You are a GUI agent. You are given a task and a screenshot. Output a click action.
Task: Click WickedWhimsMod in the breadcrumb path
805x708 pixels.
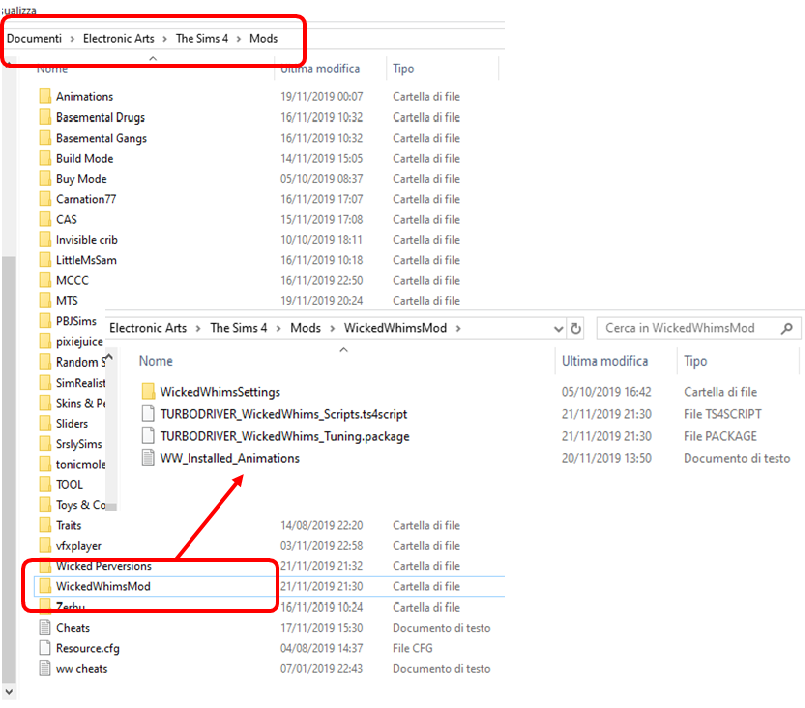coord(395,328)
